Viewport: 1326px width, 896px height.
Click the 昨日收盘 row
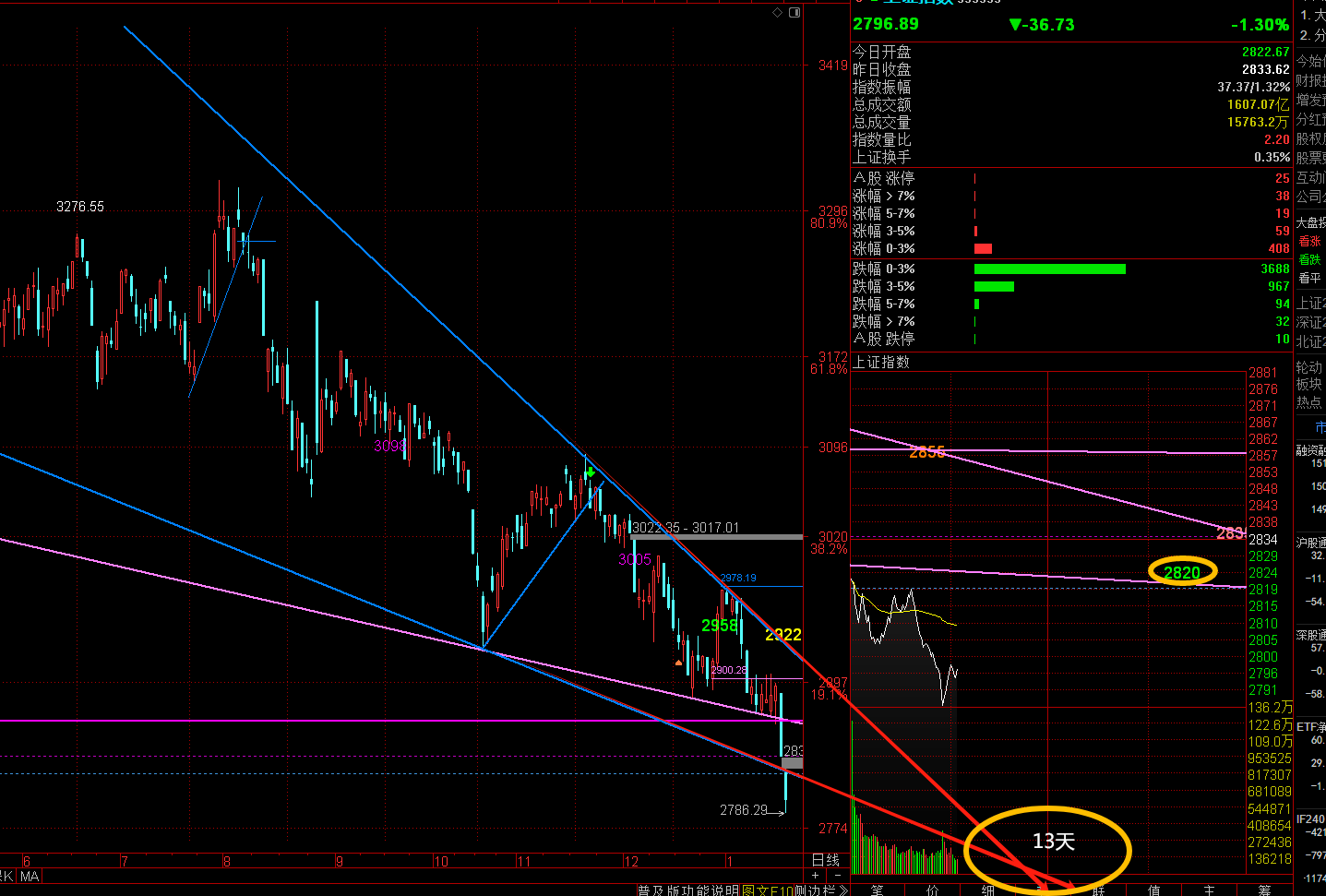point(1071,69)
